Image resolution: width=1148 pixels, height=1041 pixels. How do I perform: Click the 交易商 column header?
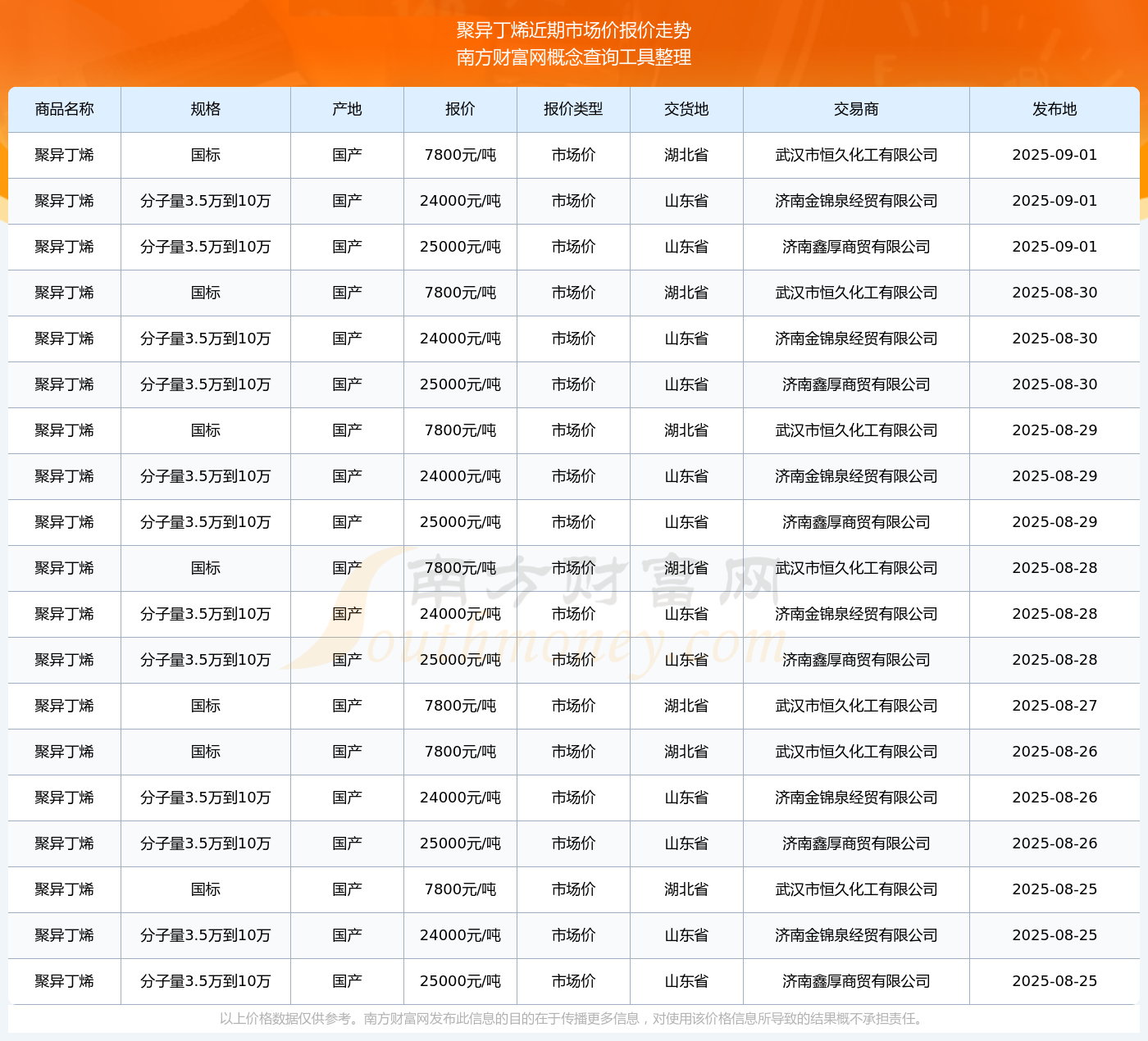pos(856,109)
